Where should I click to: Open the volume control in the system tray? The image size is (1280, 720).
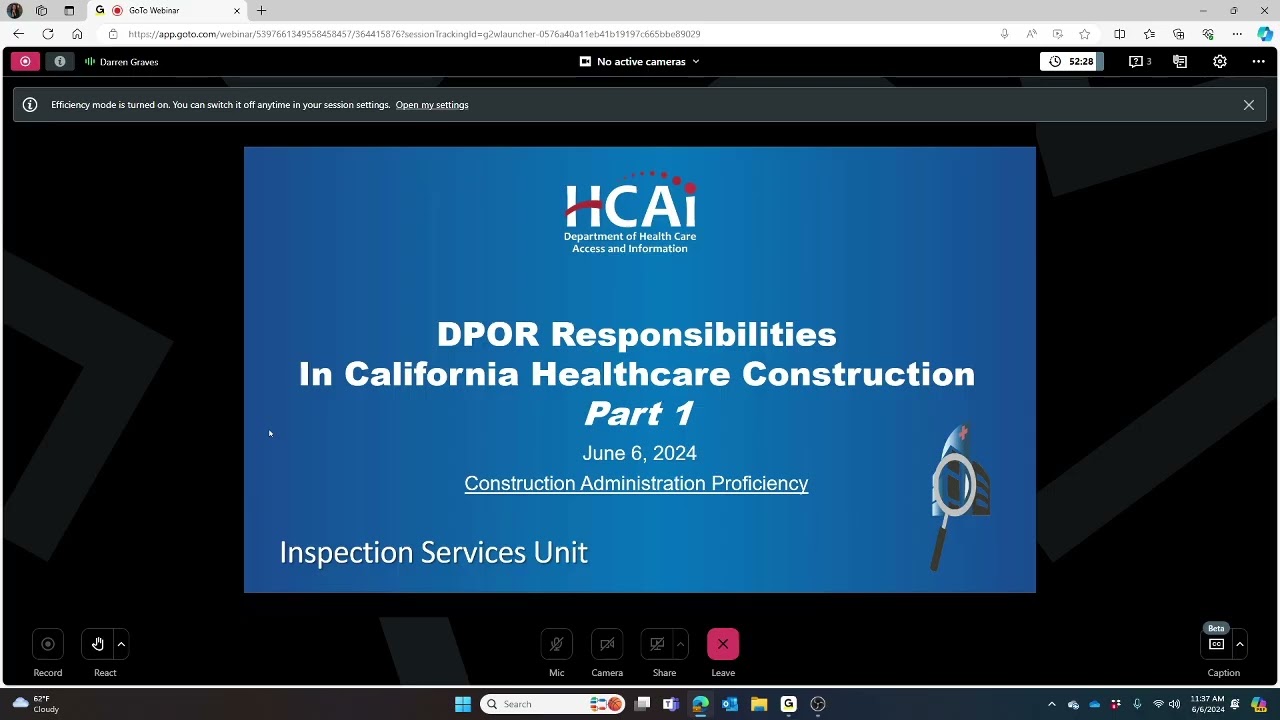(1174, 704)
